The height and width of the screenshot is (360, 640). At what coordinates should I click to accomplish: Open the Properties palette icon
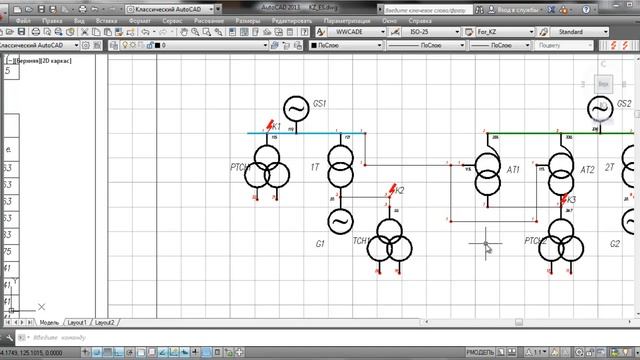[x=232, y=32]
